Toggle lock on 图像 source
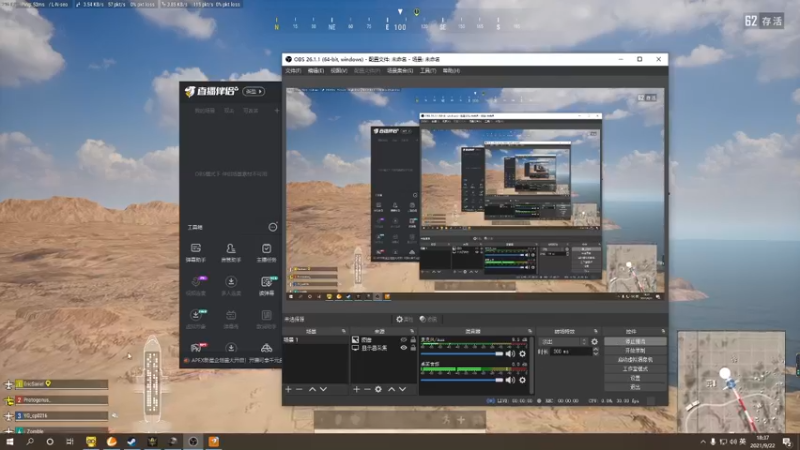Screen dimensions: 800x450 click(x=413, y=339)
